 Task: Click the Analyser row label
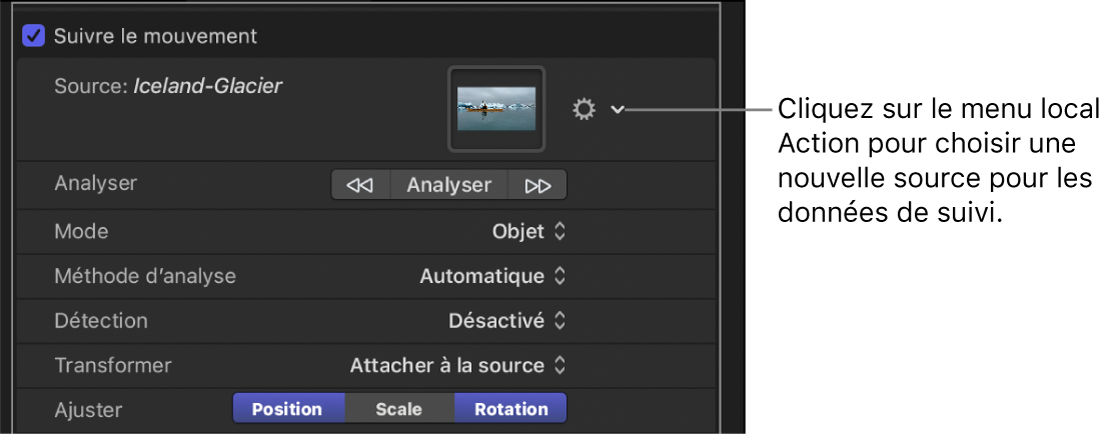point(95,183)
